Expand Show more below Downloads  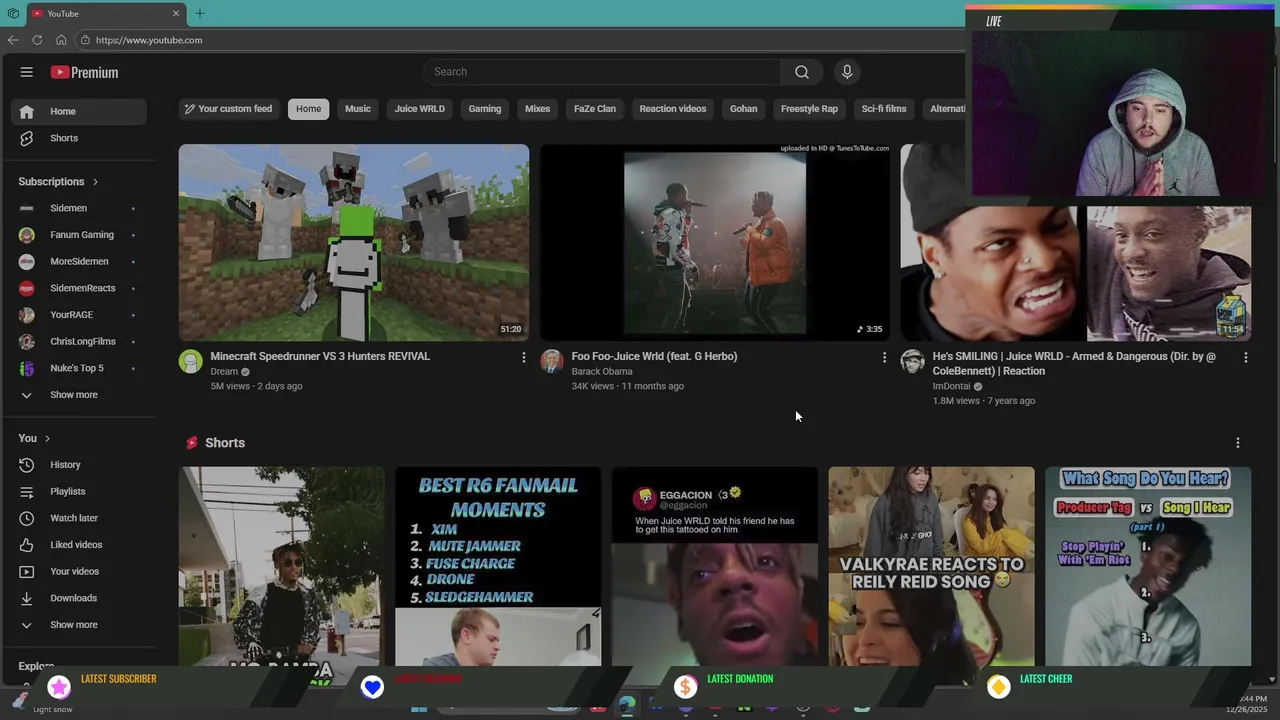tap(79, 625)
